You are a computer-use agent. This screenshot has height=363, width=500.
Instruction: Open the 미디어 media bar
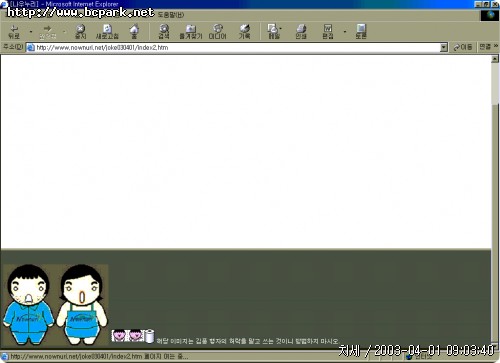click(x=217, y=32)
